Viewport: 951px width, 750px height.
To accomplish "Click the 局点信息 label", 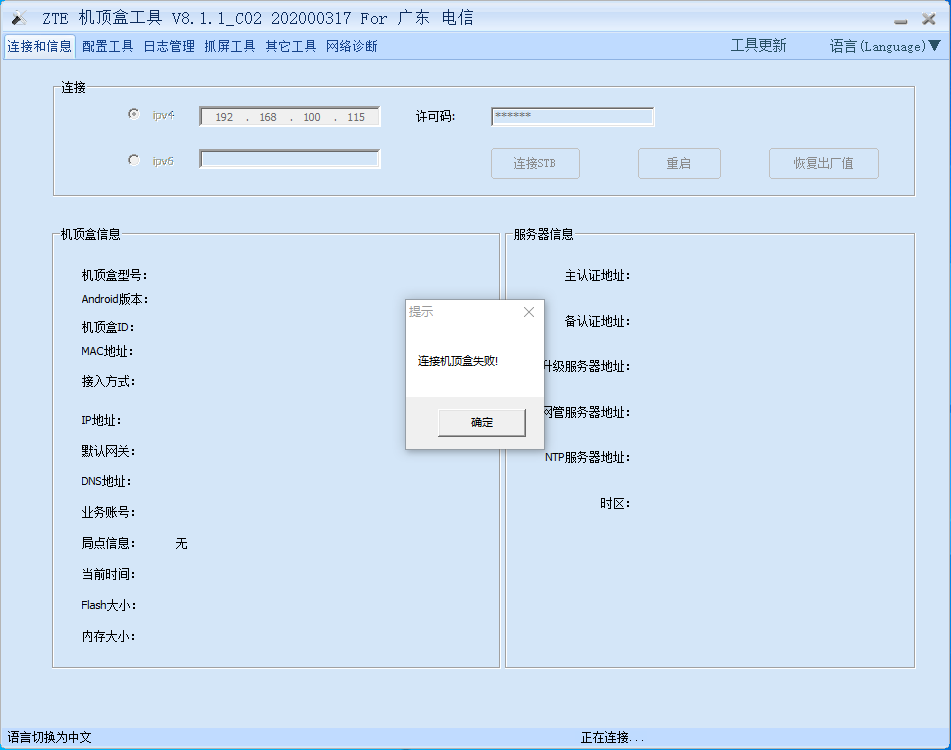I will (x=108, y=543).
